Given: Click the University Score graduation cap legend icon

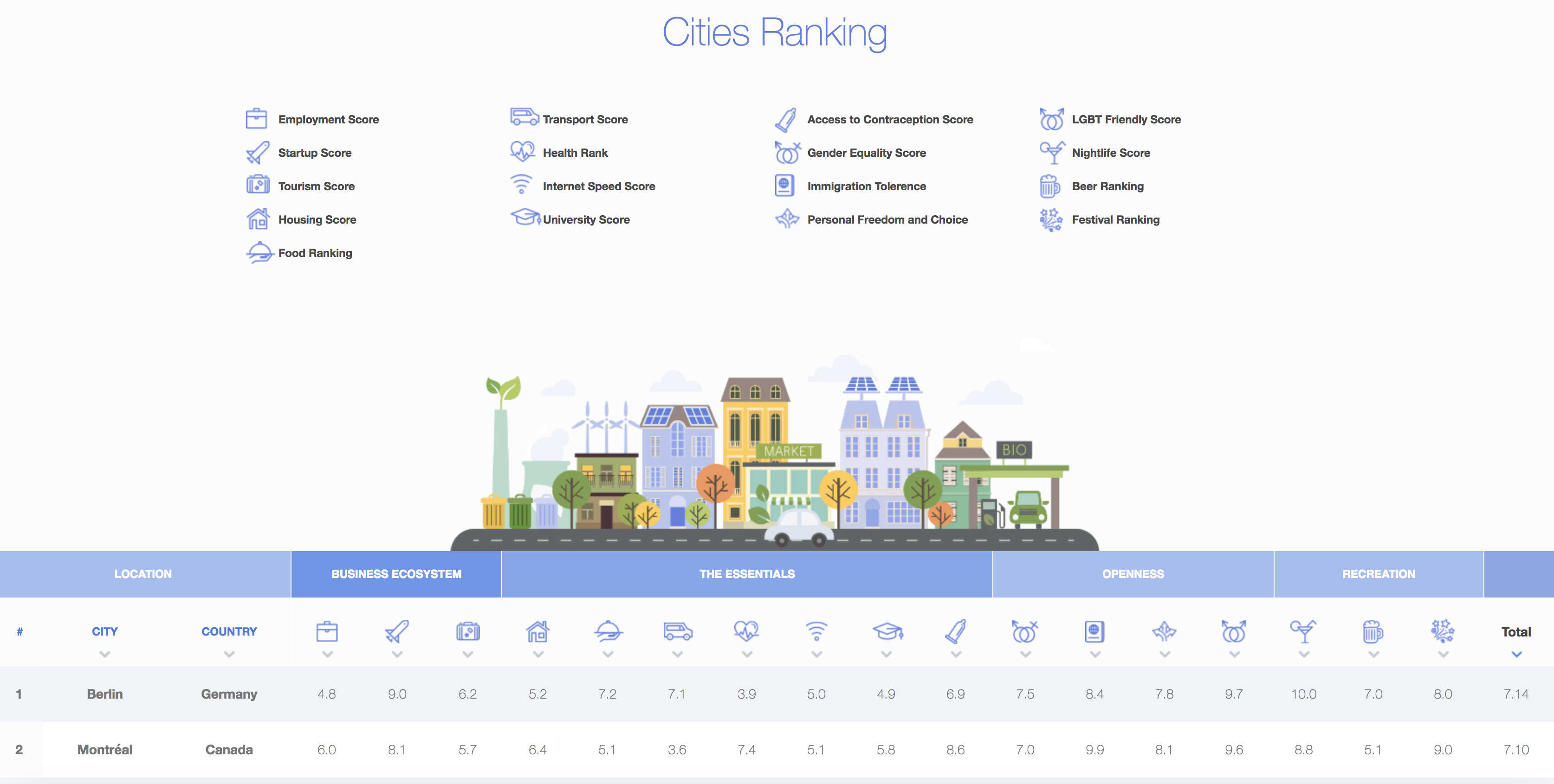Looking at the screenshot, I should coord(525,217).
